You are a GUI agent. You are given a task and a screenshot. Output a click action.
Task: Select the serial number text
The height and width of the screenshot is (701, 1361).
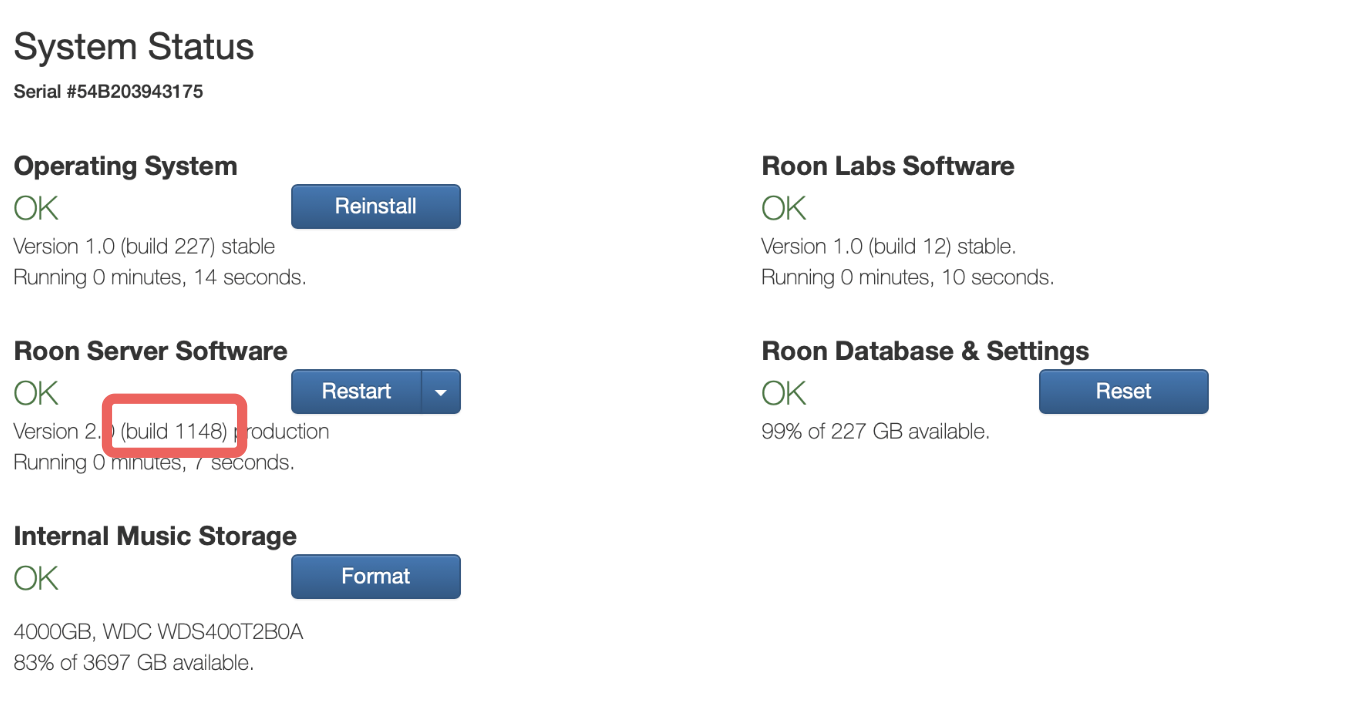click(108, 91)
